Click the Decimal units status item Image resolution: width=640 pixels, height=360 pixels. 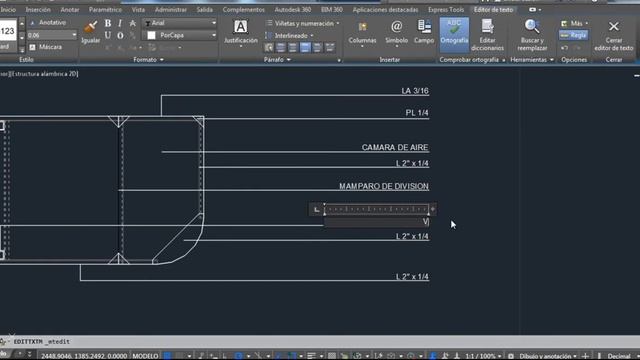tap(618, 356)
